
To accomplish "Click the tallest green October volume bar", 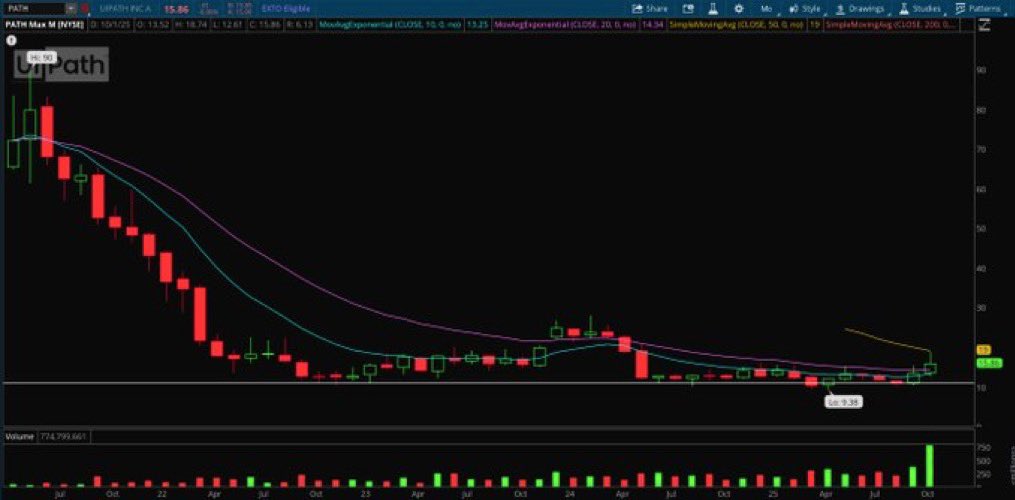I will (x=930, y=466).
